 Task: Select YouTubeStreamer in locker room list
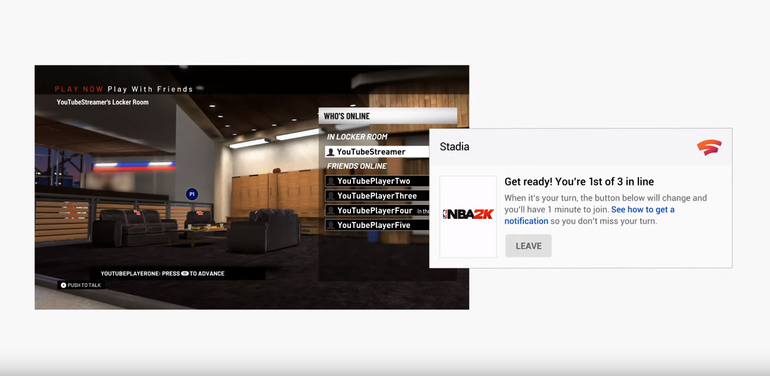point(377,152)
